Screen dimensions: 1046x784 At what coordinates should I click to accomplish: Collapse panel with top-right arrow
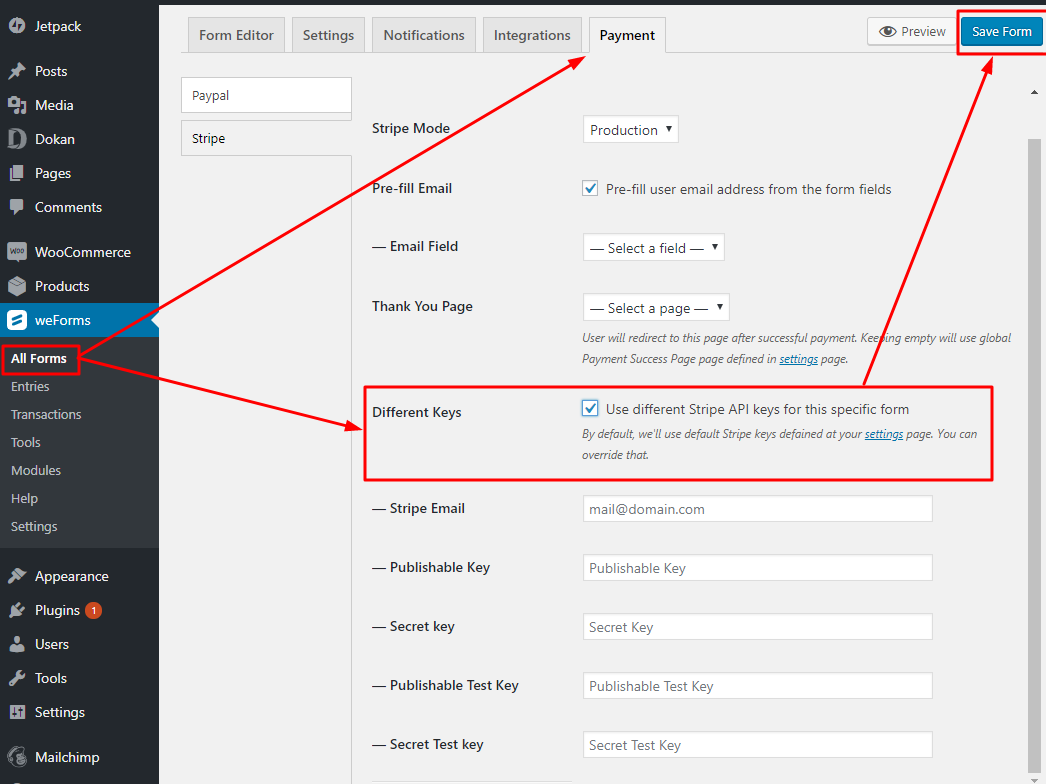click(1034, 92)
